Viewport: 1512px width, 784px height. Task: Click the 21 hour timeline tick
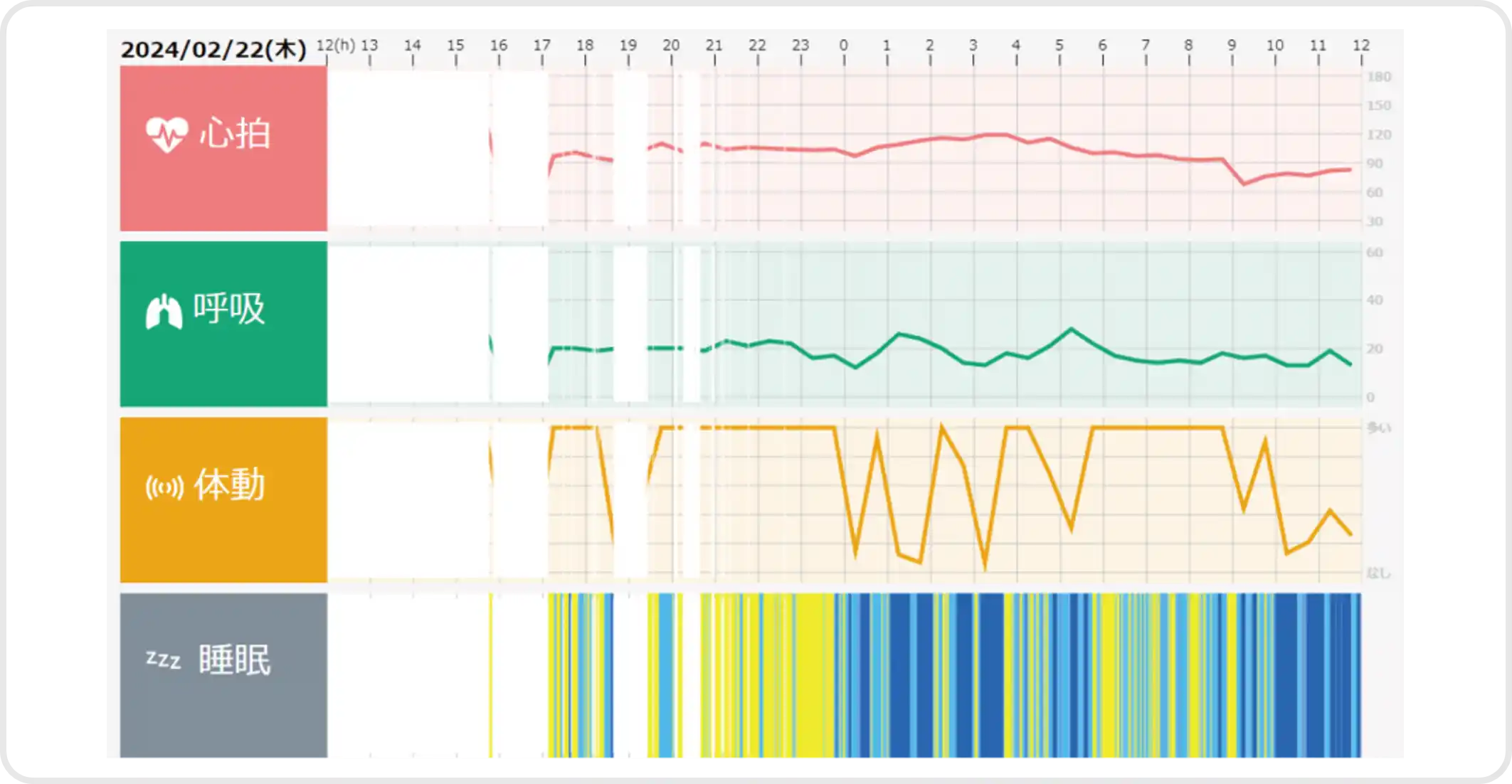[x=714, y=46]
